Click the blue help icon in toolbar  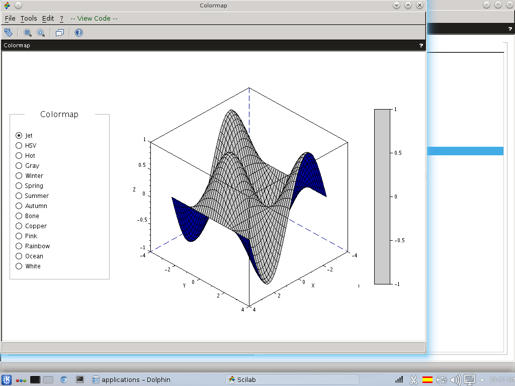pos(79,33)
